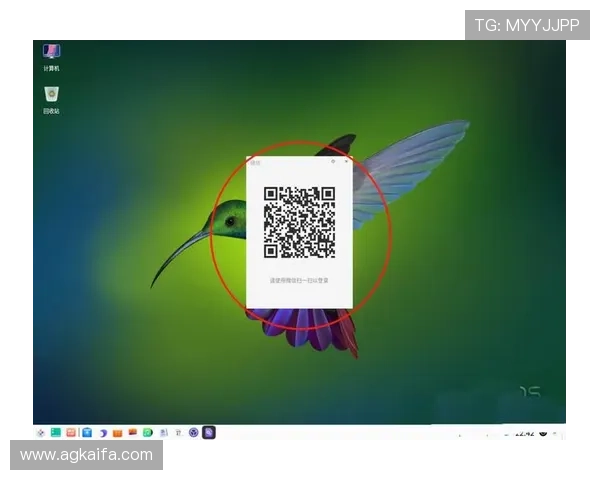Open the blue app store taskbar icon
600x480 pixels.
[87, 433]
